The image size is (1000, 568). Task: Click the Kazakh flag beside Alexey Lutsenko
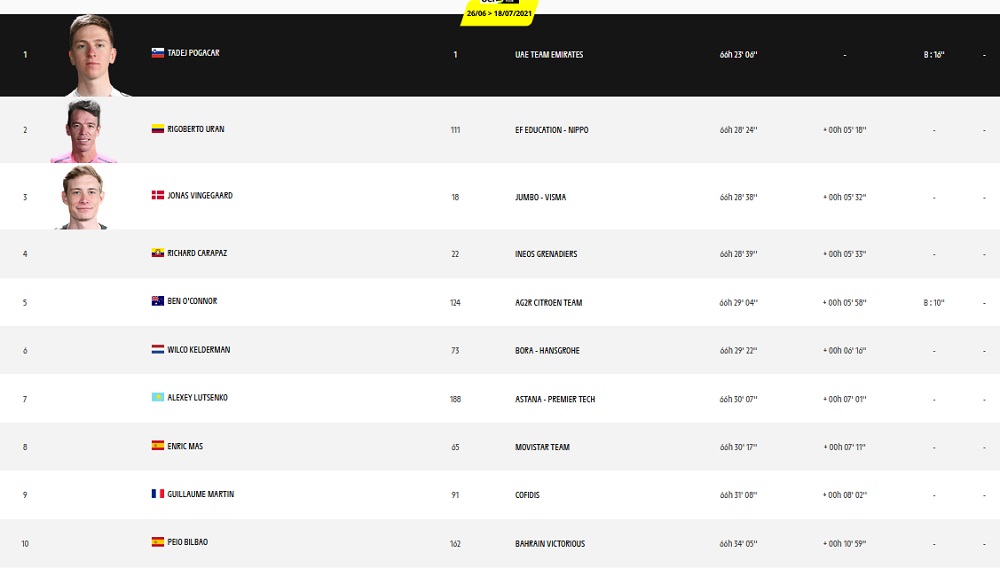click(157, 398)
